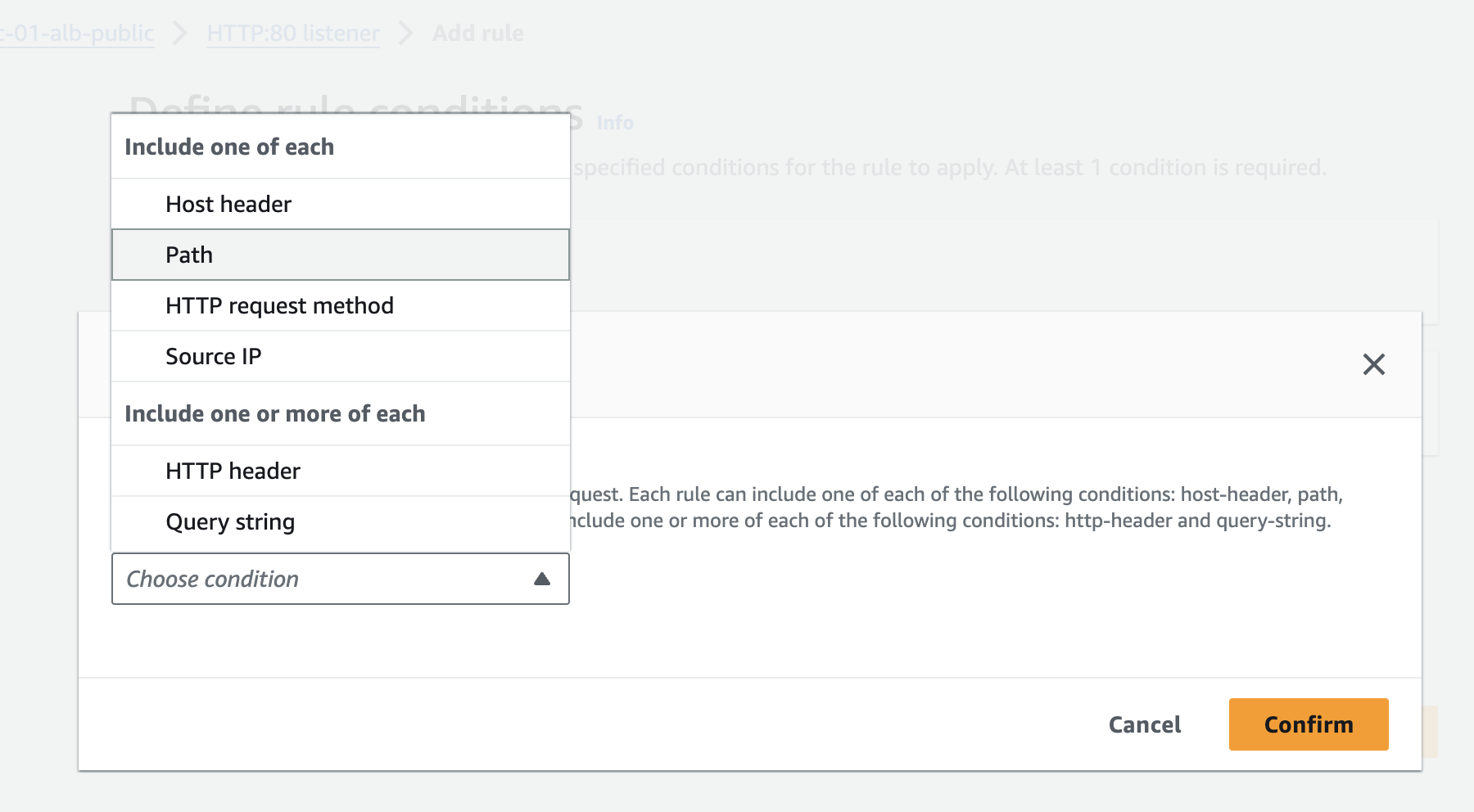Click the Add rule breadcrumb item
This screenshot has width=1474, height=812.
click(x=478, y=34)
